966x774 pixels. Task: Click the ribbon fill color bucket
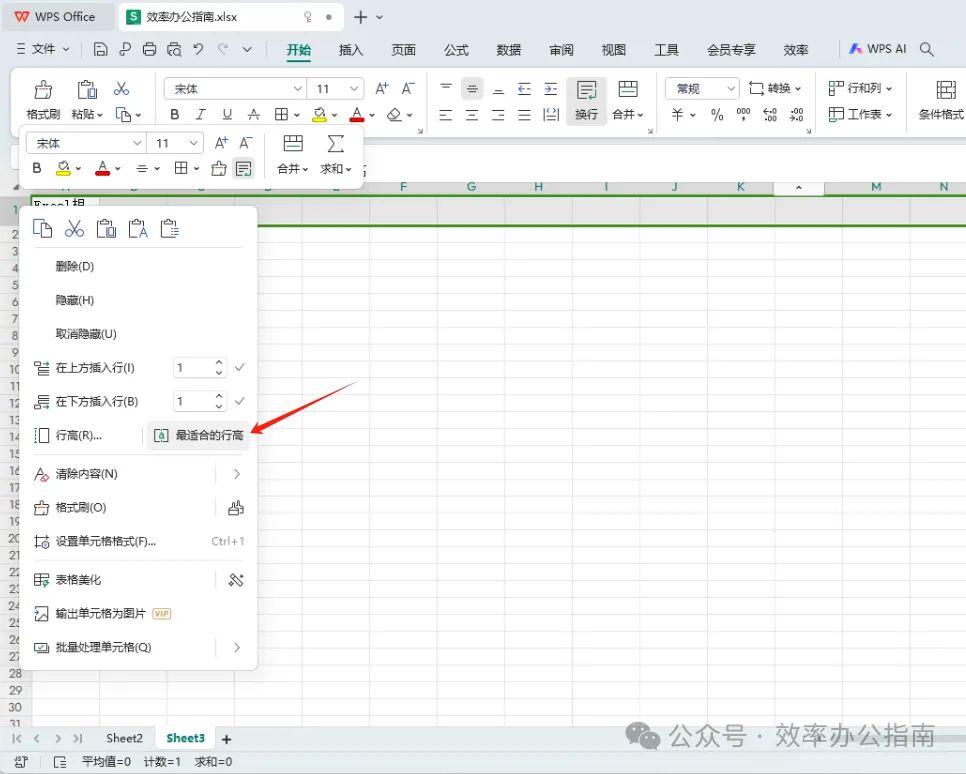click(x=319, y=115)
